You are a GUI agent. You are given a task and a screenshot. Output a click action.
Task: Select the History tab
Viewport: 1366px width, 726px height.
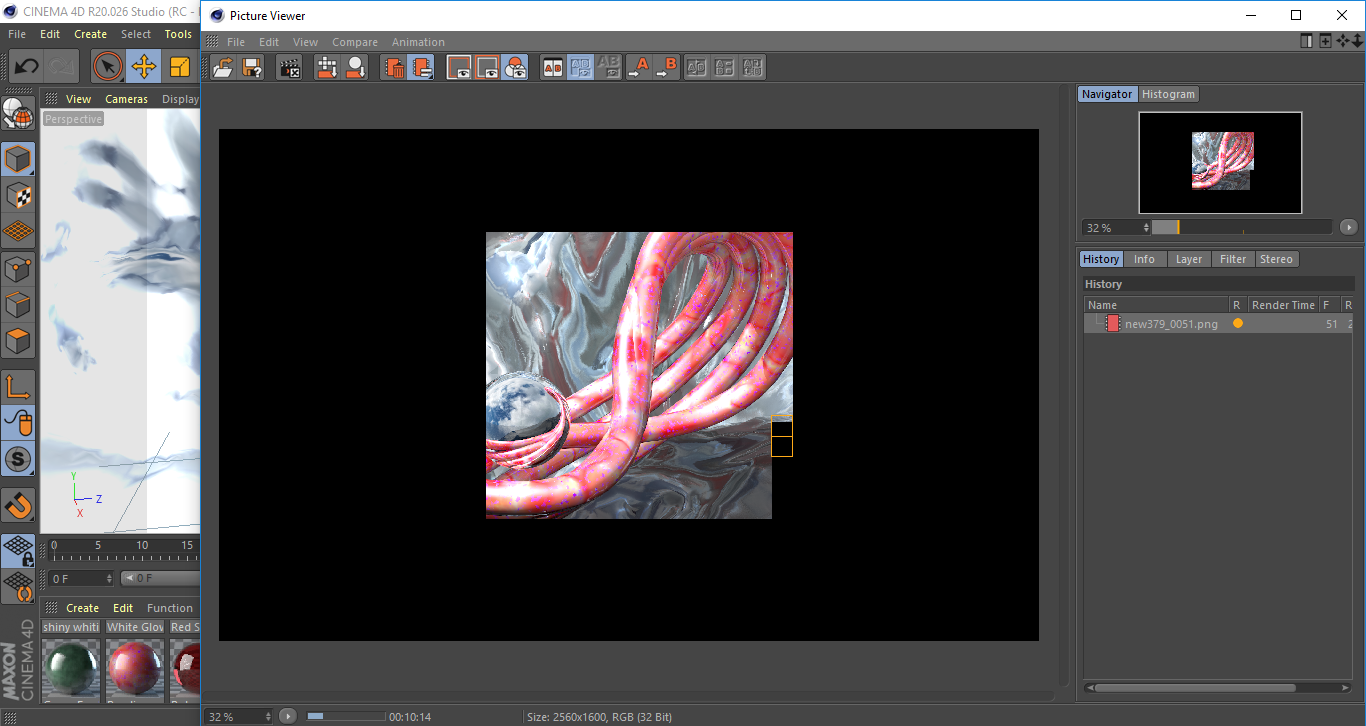tap(1101, 259)
